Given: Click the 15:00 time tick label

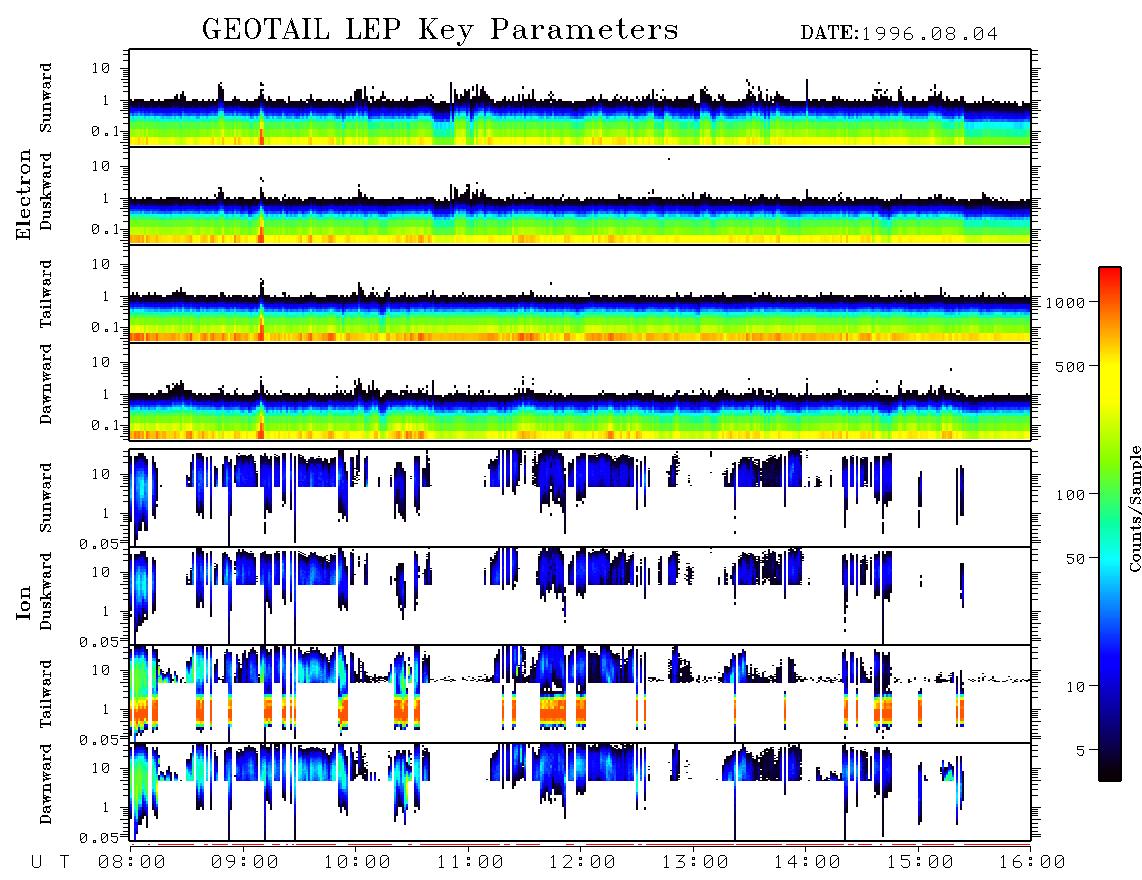Looking at the screenshot, I should 920,862.
